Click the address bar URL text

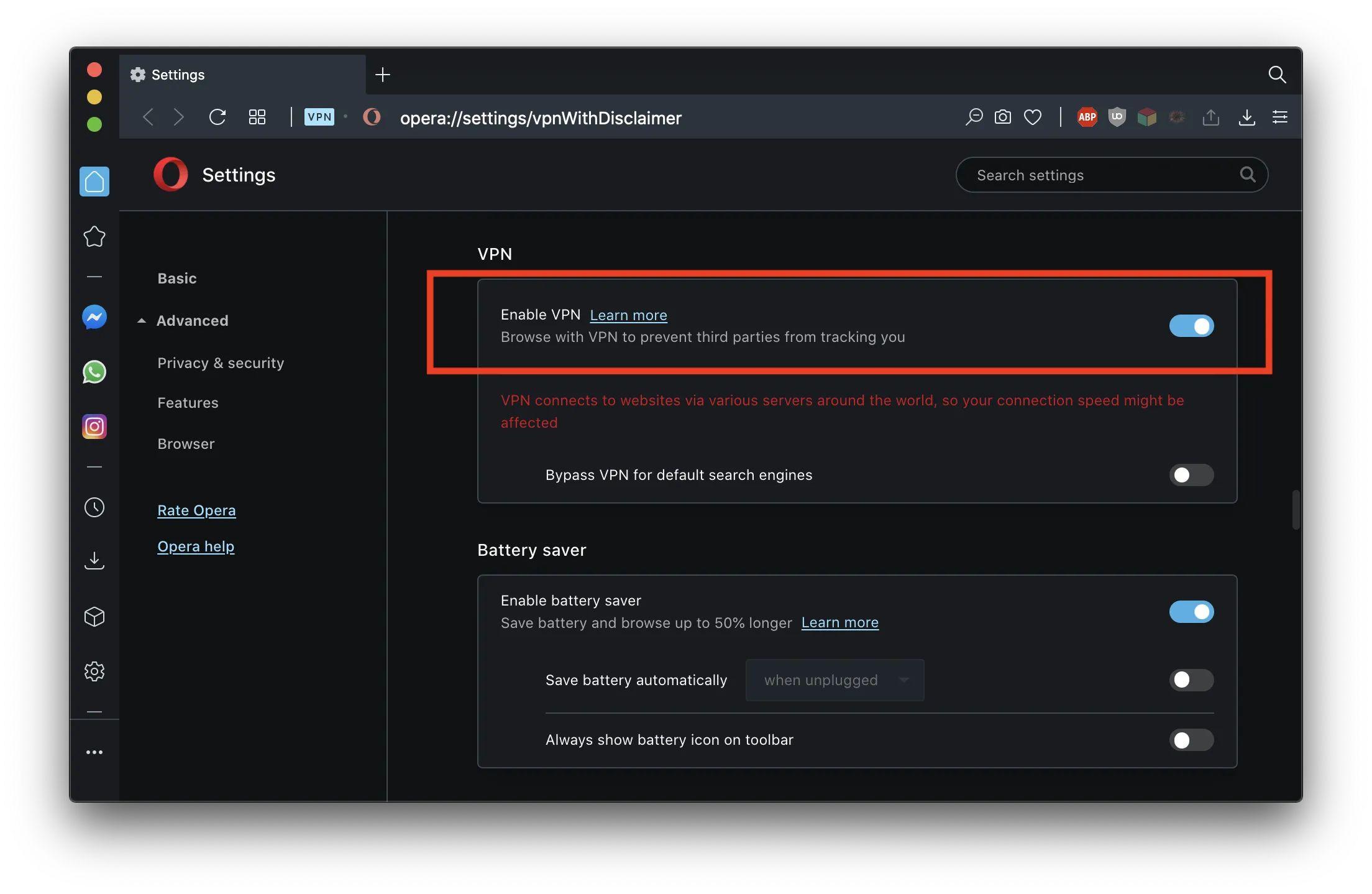541,118
